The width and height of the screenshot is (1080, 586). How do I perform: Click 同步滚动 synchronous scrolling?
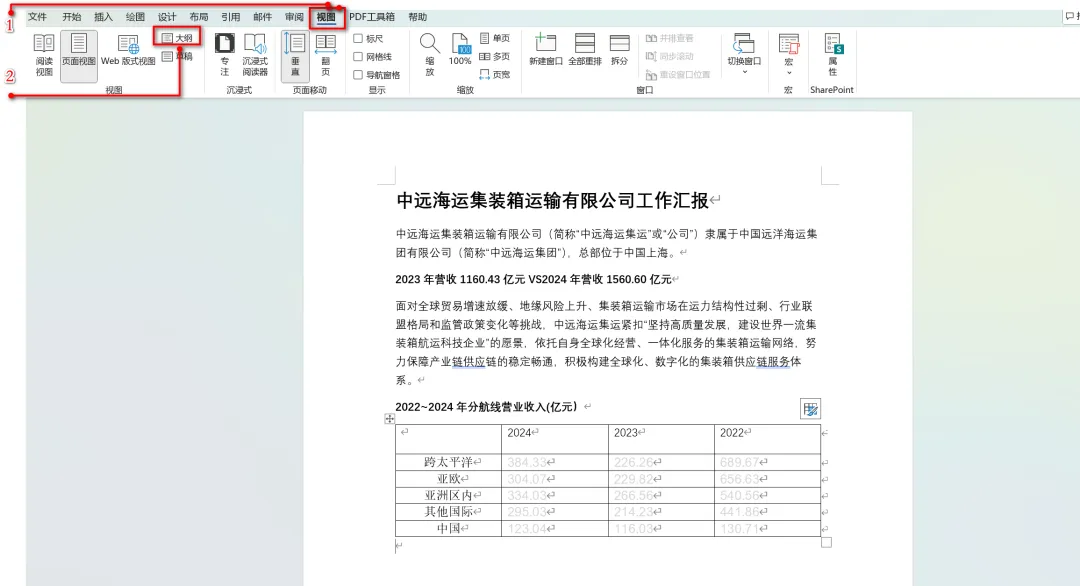point(669,56)
